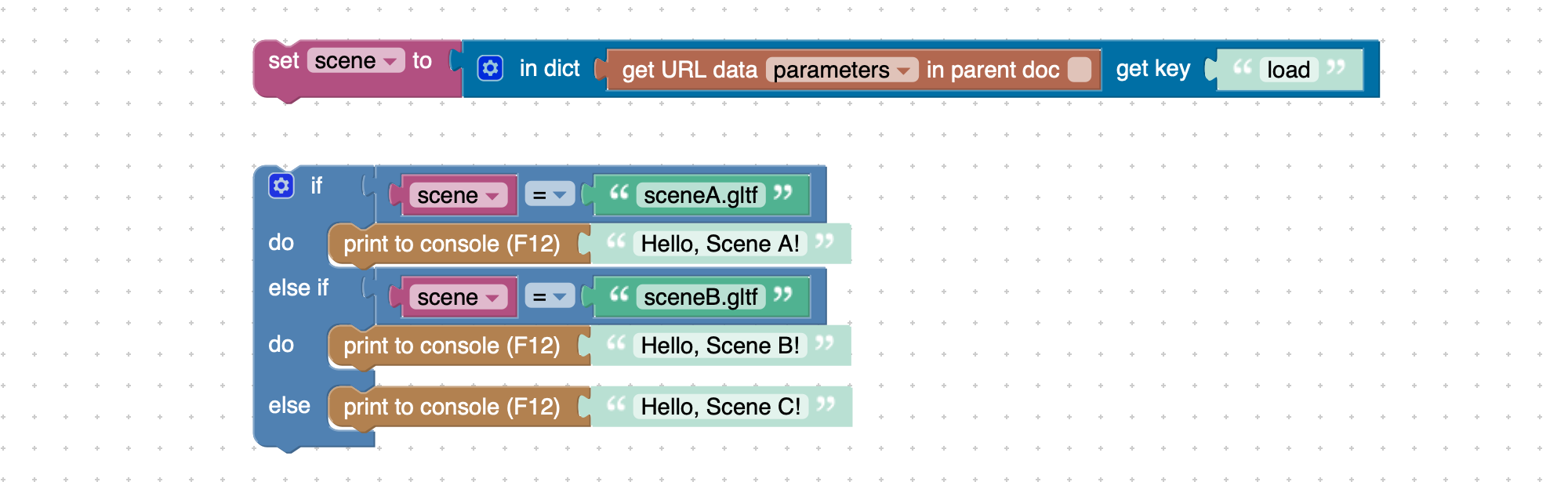This screenshot has width=1568, height=489.
Task: Open the "scene" dropdown beside sceneA.gltf
Action: tap(459, 196)
